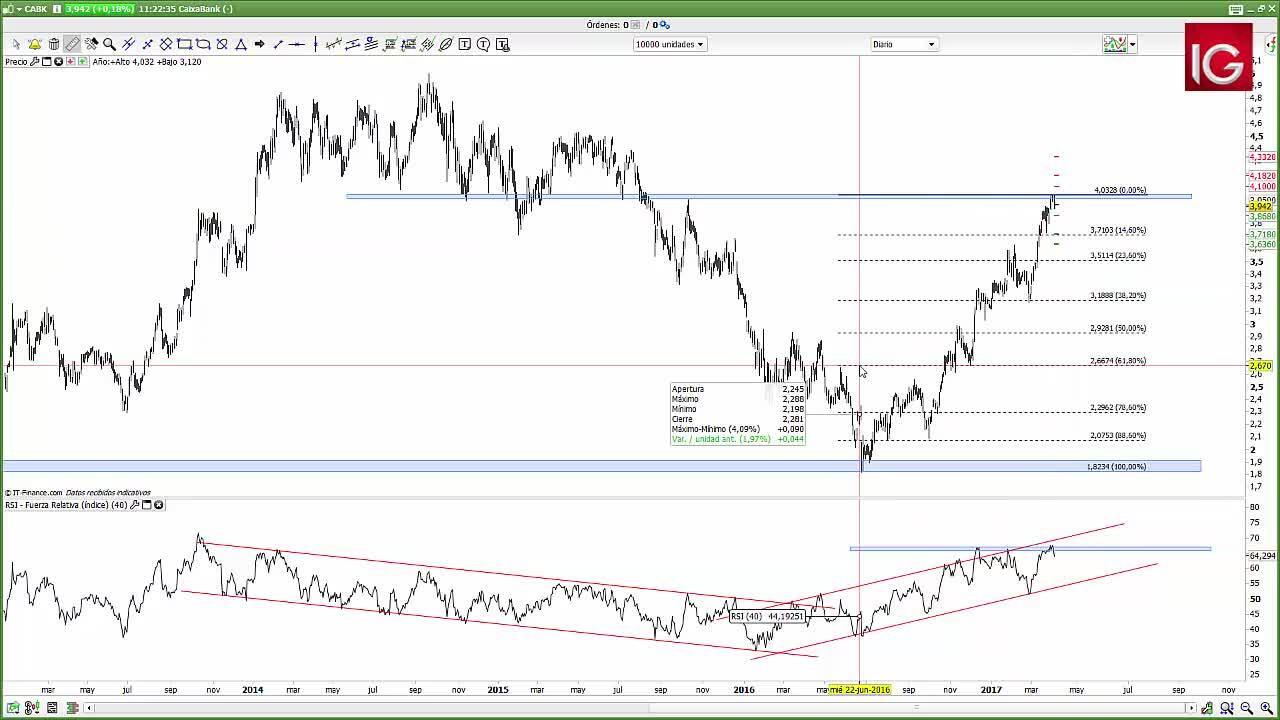Viewport: 1280px width, 720px height.
Task: Click the blue 1,8234 support band
Action: coord(601,466)
